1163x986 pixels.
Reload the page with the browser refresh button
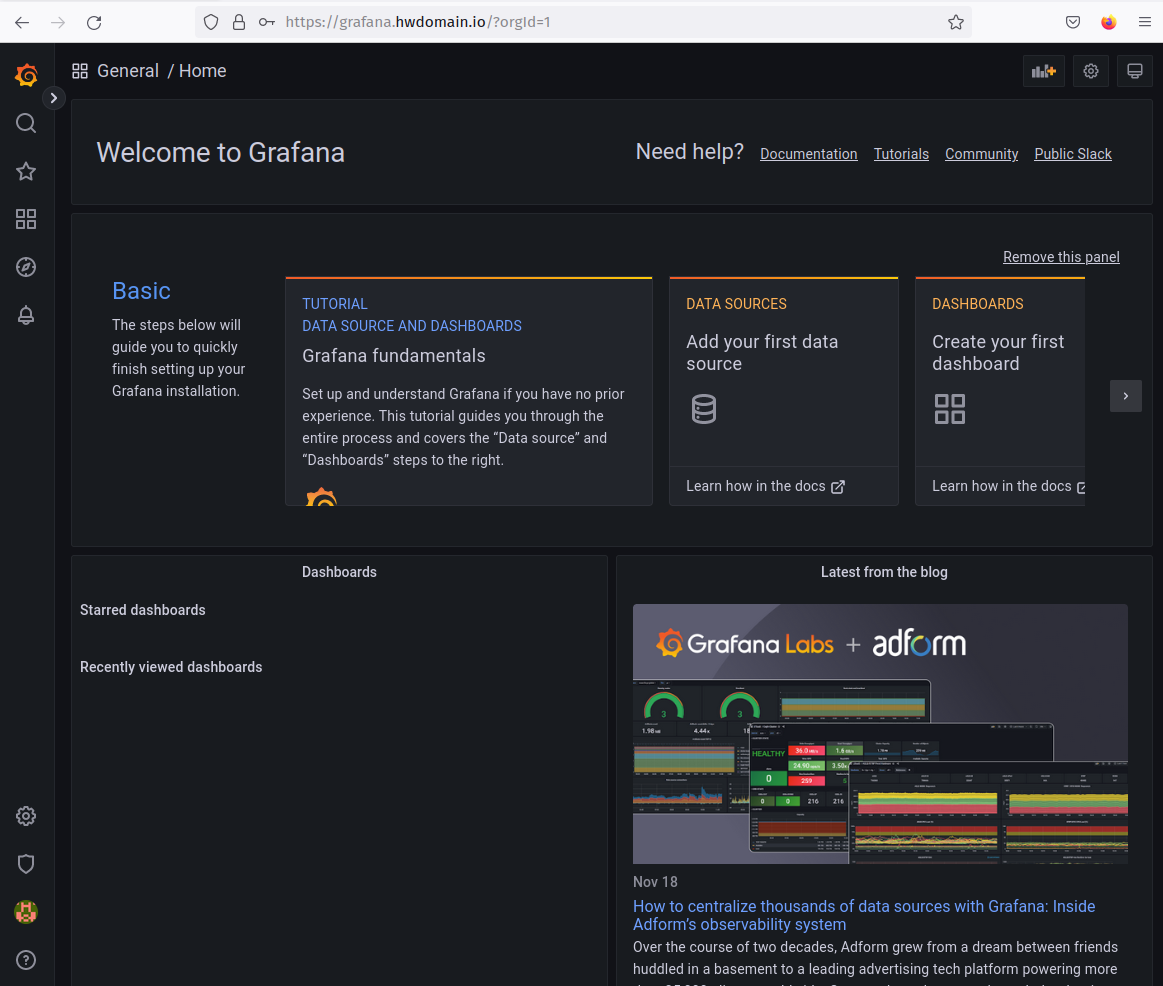[x=94, y=22]
